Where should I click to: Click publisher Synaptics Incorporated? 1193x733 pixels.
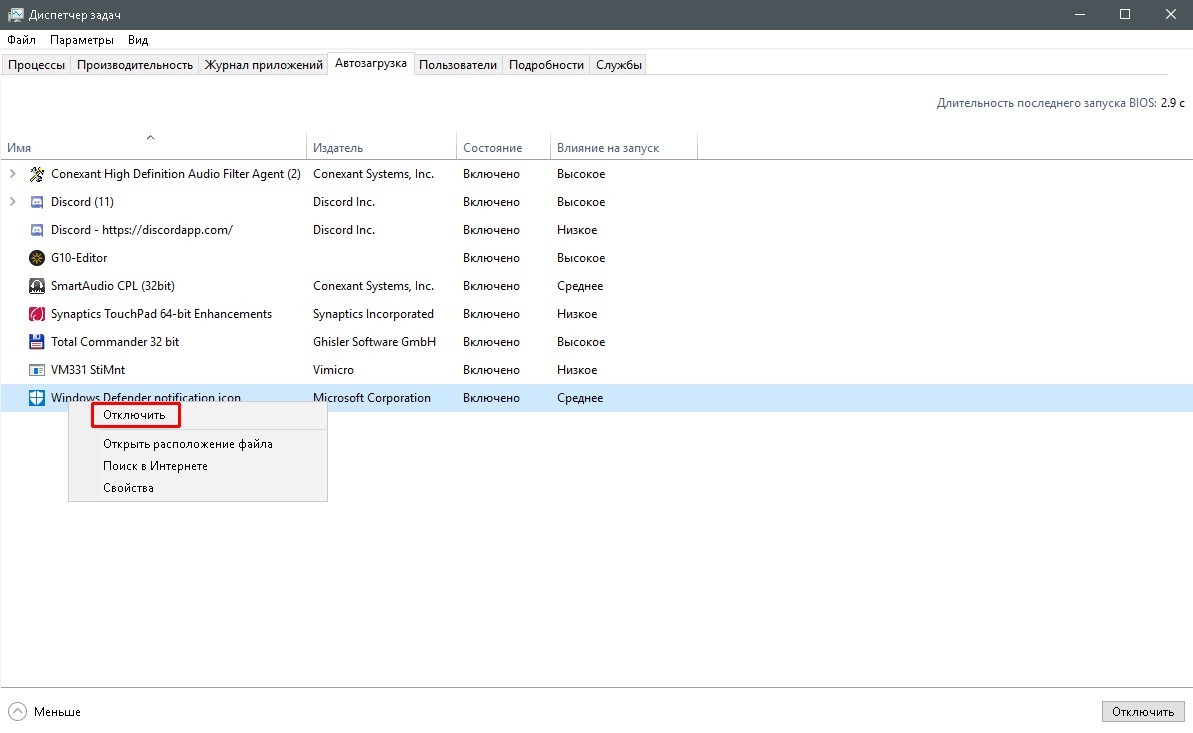[x=373, y=314]
